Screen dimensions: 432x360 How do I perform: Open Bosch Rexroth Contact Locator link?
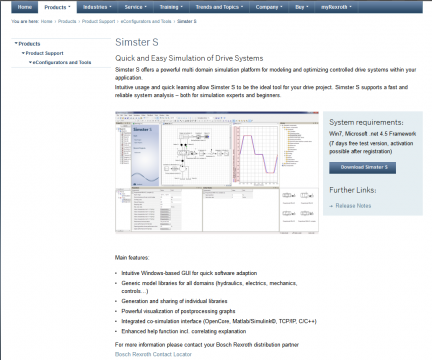pos(153,354)
